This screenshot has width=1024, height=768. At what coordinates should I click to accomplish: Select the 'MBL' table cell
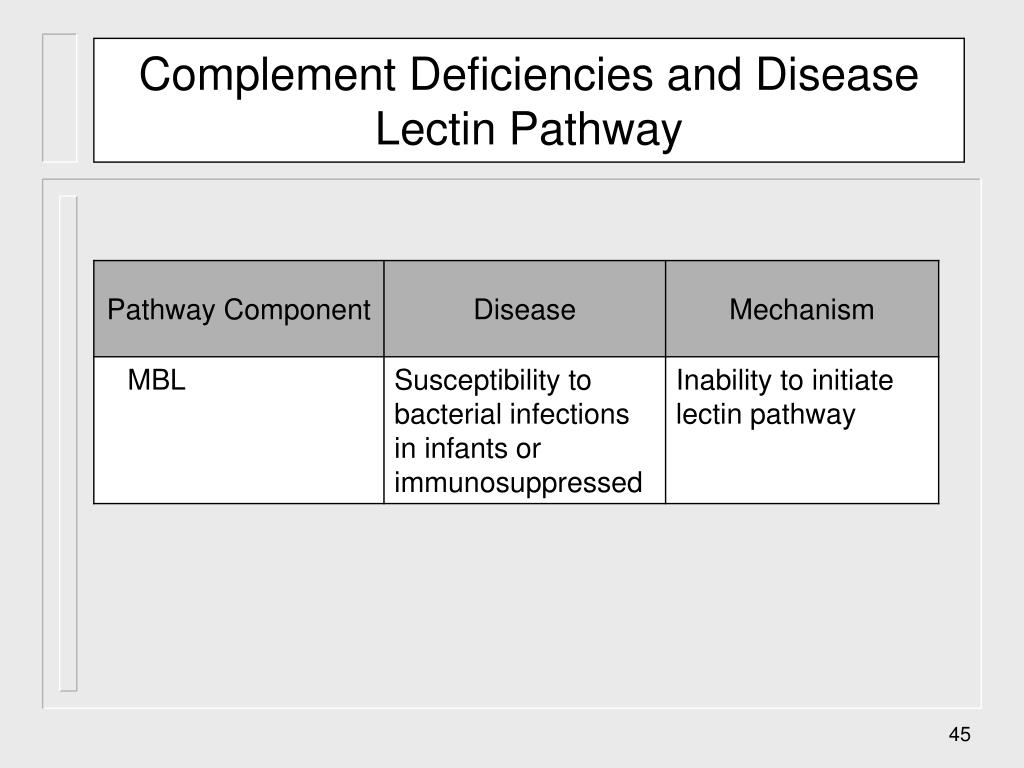238,430
